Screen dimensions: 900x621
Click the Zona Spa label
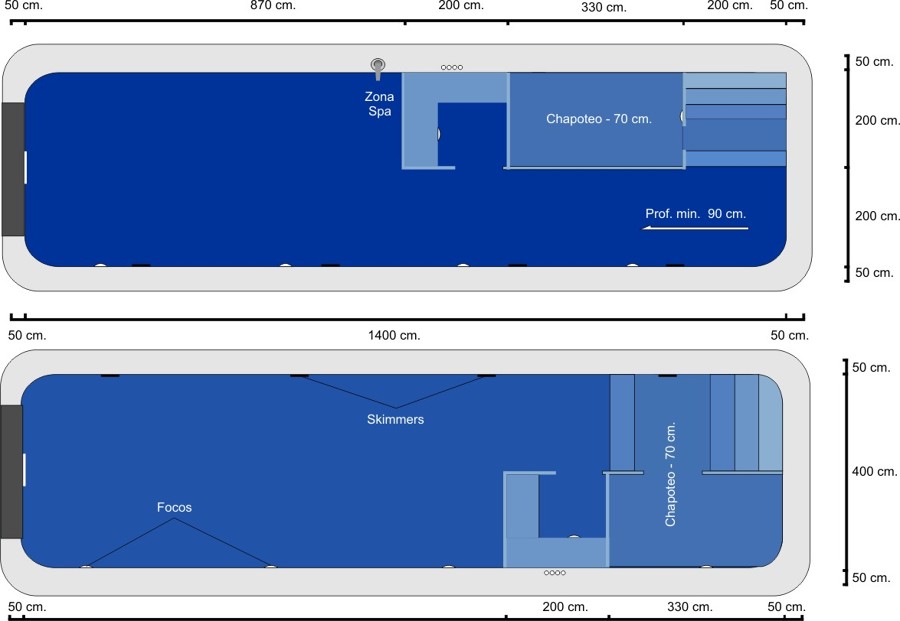click(380, 104)
